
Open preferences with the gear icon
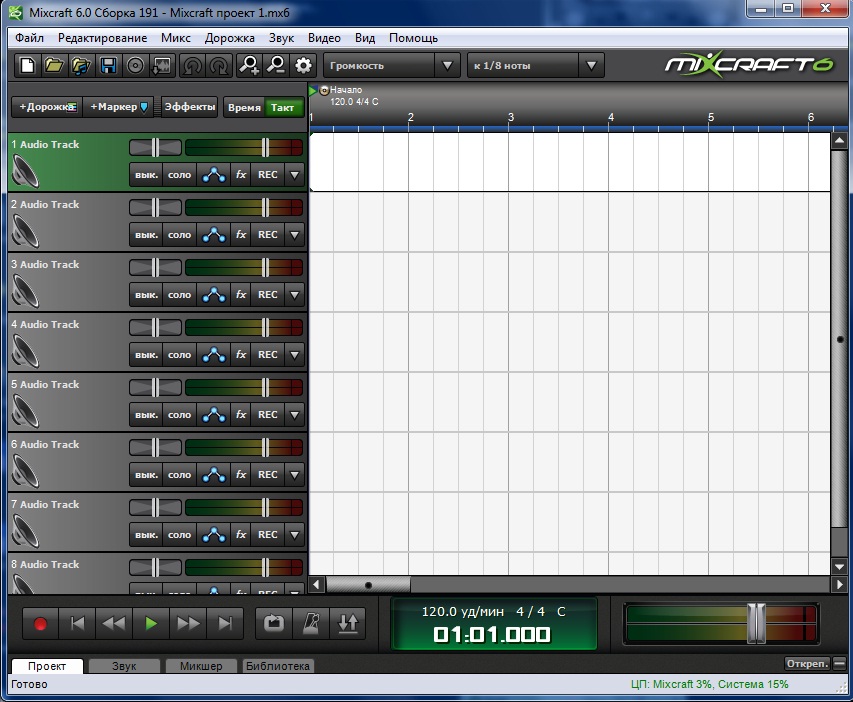point(304,66)
